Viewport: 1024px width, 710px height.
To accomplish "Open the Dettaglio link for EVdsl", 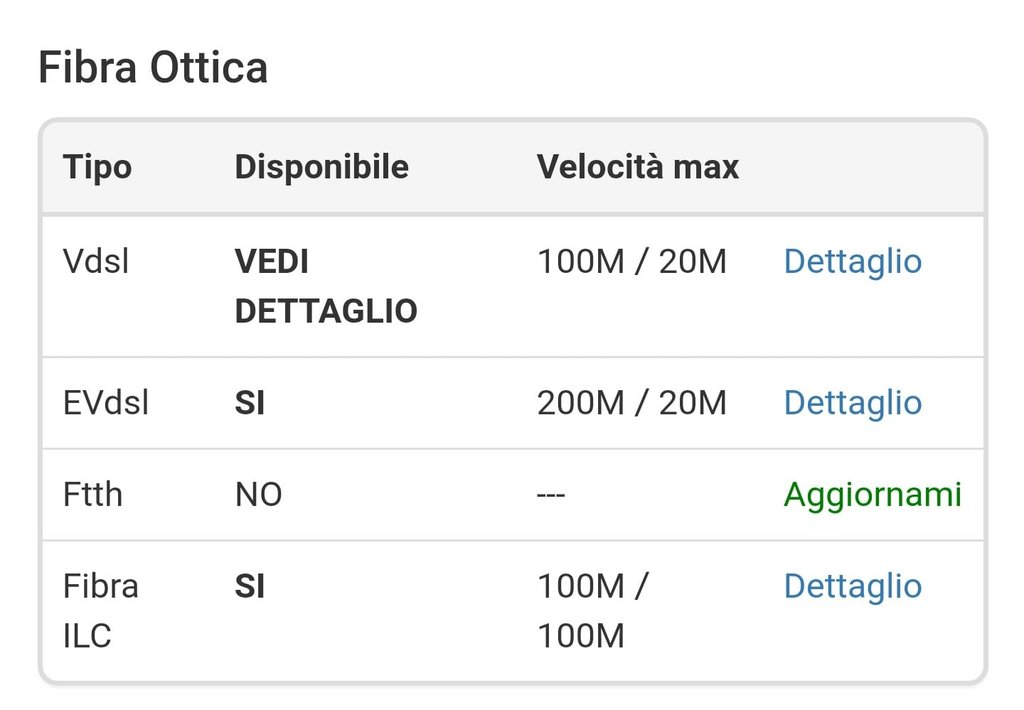I will click(x=852, y=403).
